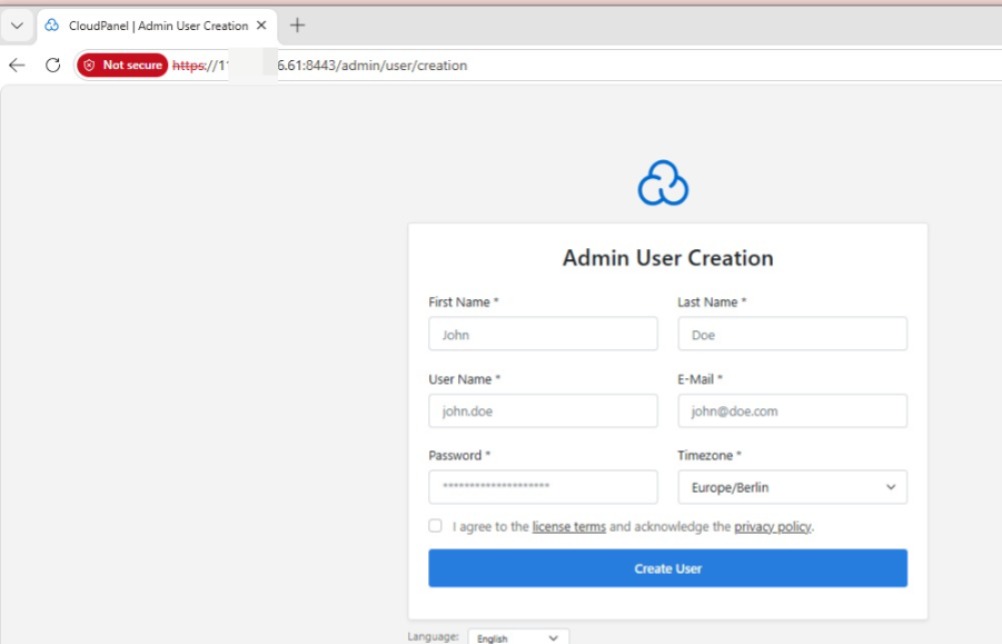Click the browser back arrow
This screenshot has width=1002, height=644.
click(17, 65)
